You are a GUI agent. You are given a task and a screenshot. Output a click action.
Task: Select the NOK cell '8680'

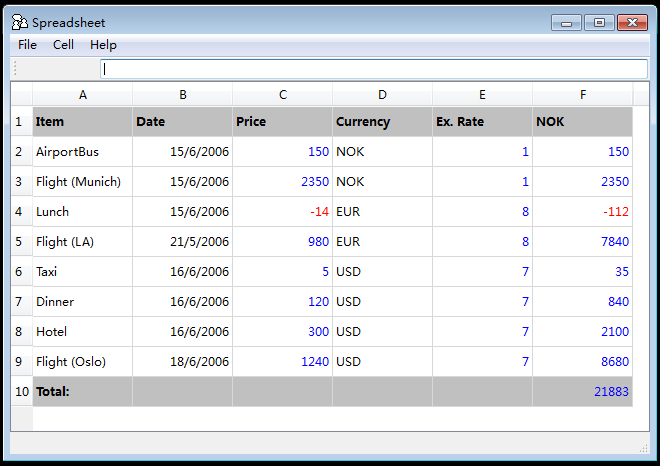[583, 362]
